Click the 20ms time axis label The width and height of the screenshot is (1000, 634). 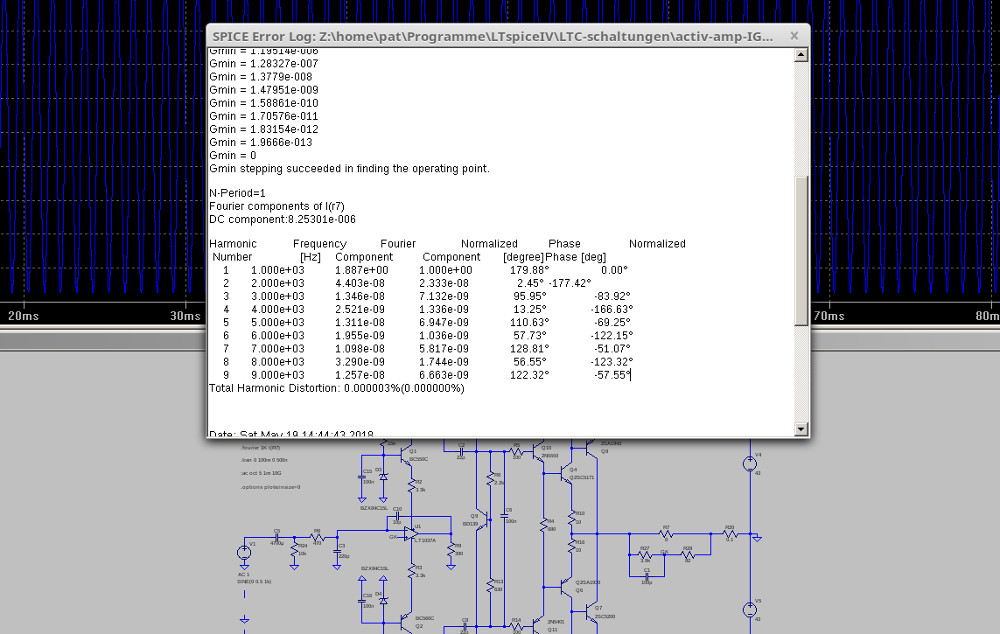coord(24,316)
